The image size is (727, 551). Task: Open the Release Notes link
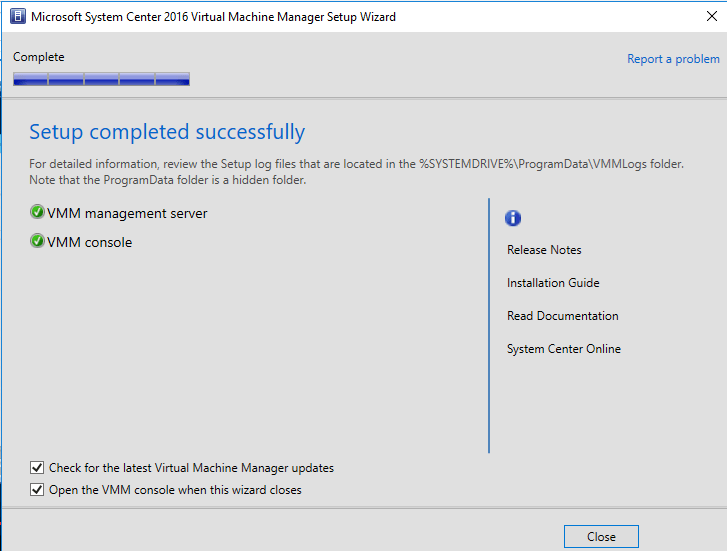click(x=544, y=250)
